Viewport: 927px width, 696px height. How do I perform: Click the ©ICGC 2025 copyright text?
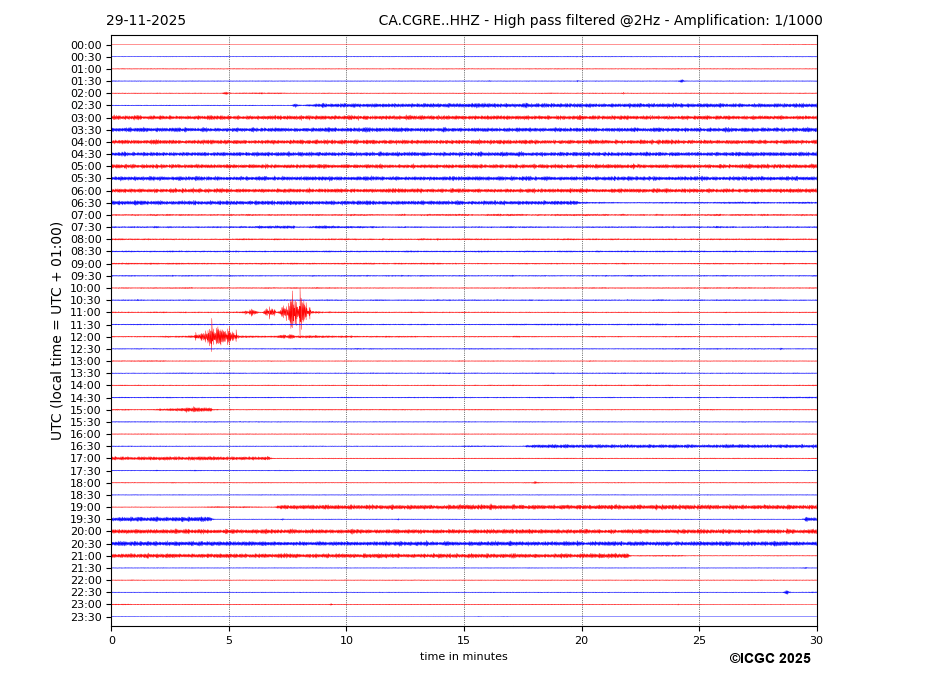click(769, 659)
